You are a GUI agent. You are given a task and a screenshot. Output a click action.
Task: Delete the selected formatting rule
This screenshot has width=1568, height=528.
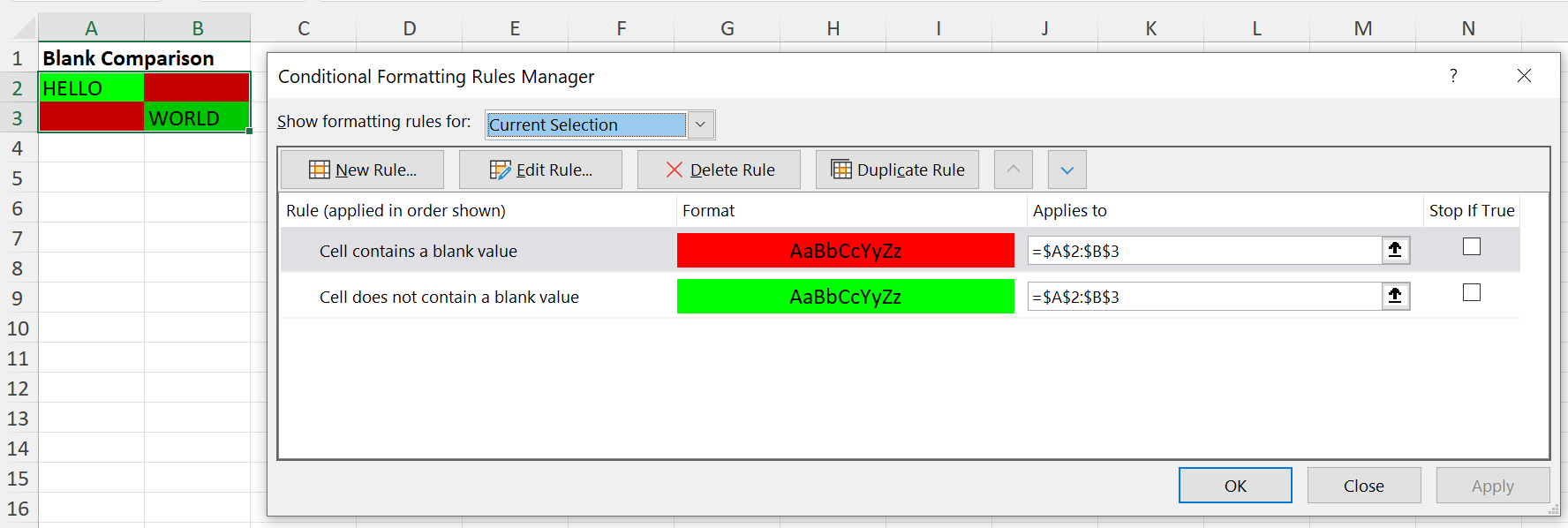[719, 170]
